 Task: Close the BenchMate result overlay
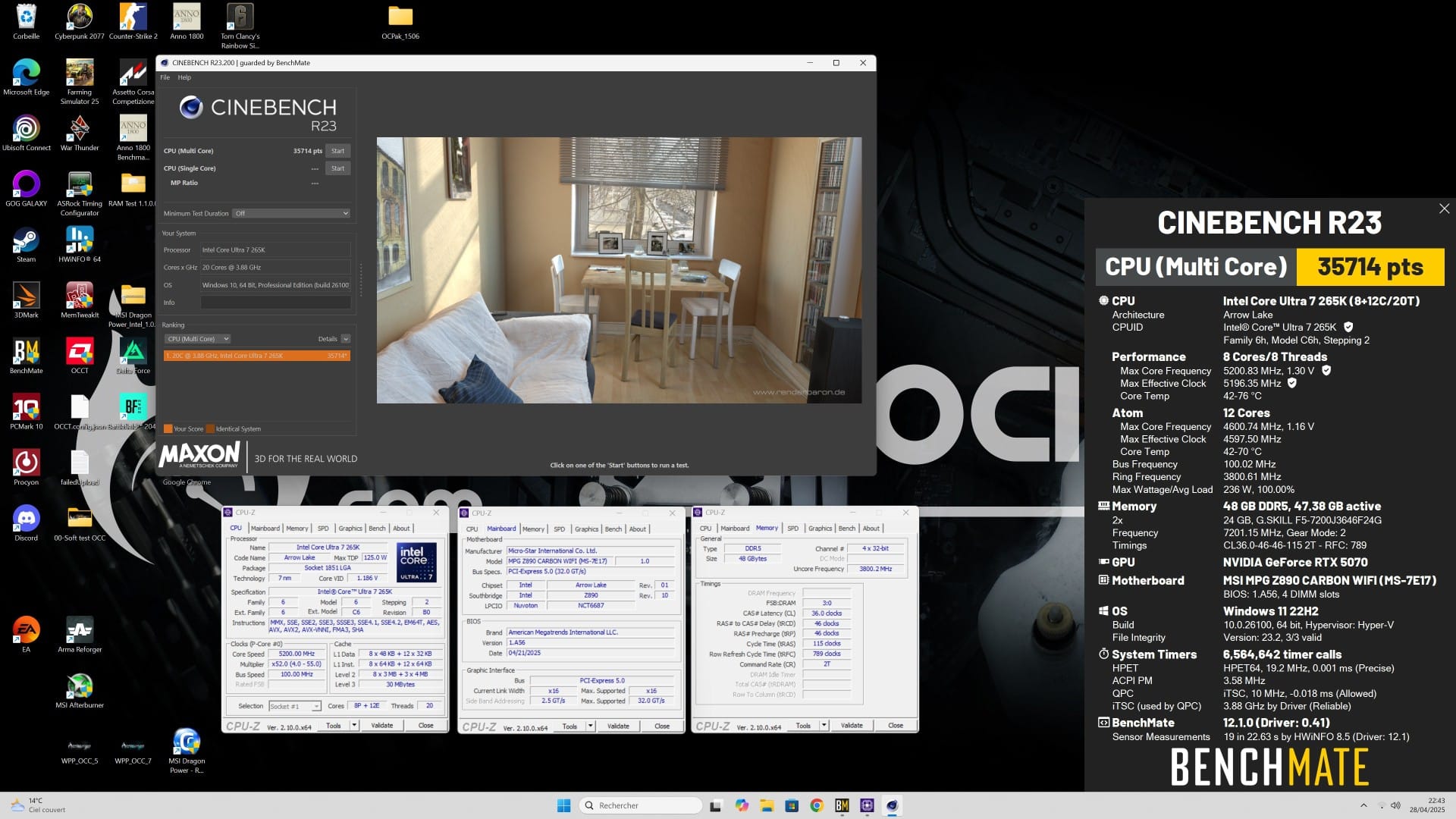[1444, 209]
